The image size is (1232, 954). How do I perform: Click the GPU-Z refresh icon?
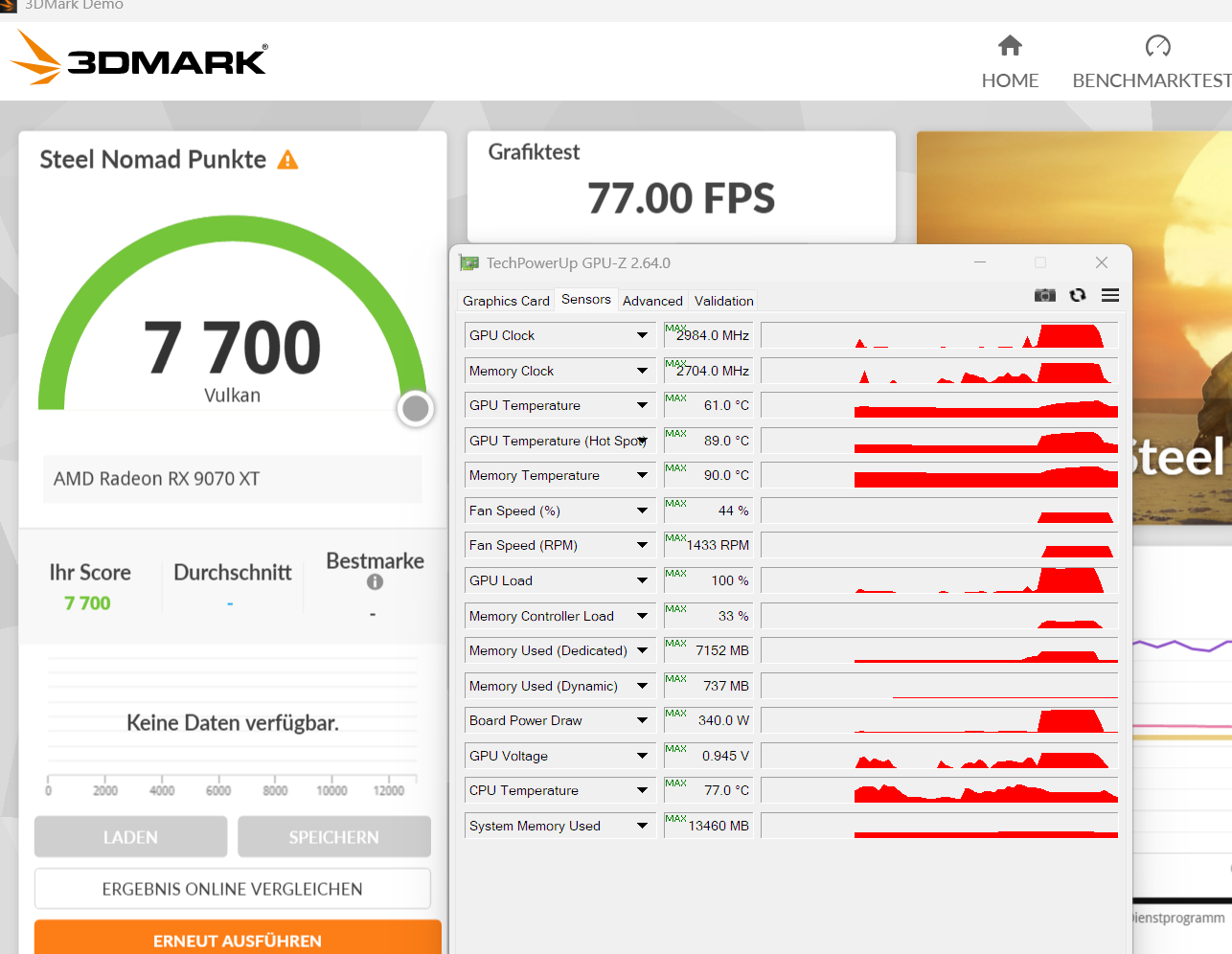click(x=1078, y=295)
